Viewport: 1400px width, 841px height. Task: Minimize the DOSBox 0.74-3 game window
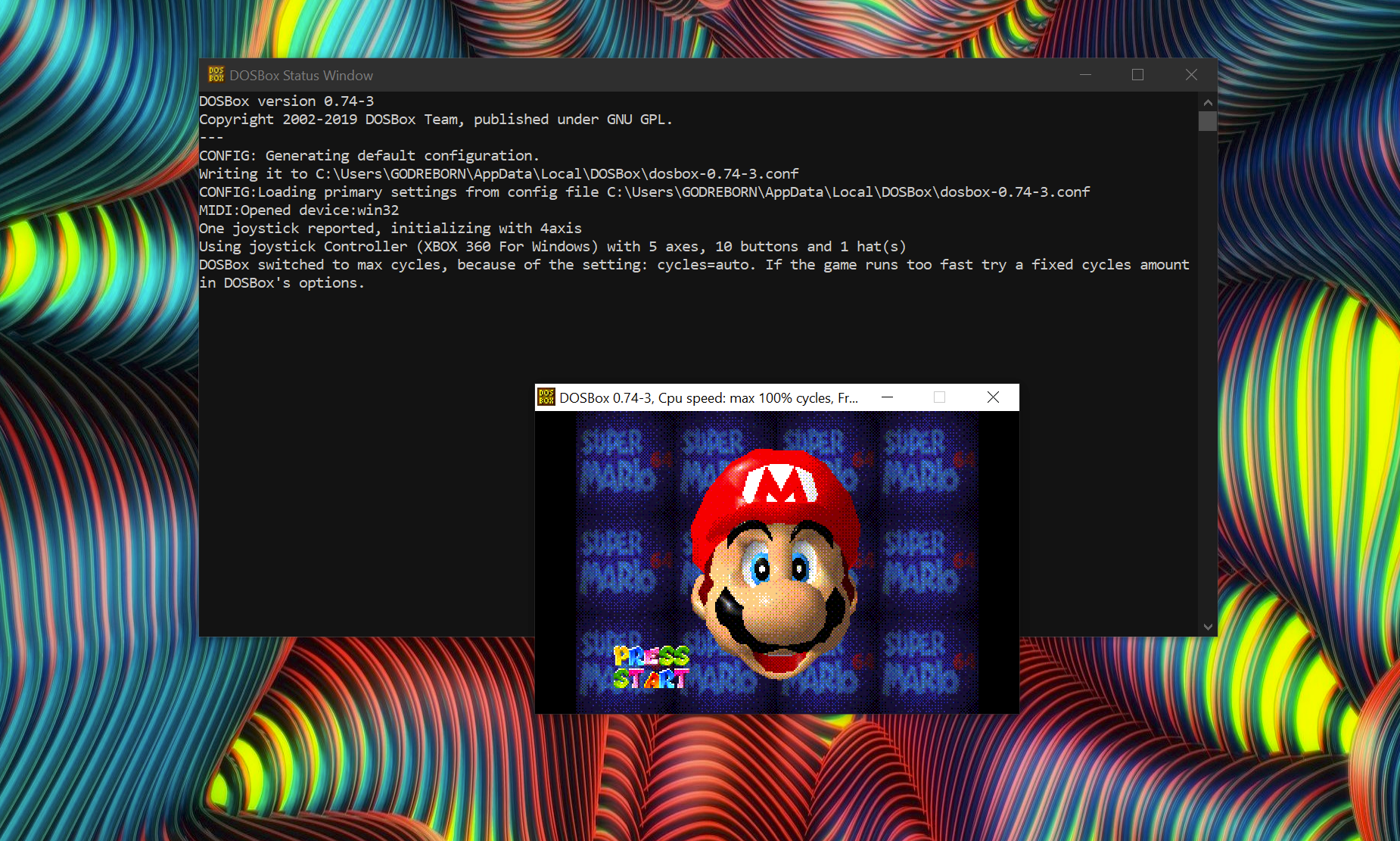888,397
